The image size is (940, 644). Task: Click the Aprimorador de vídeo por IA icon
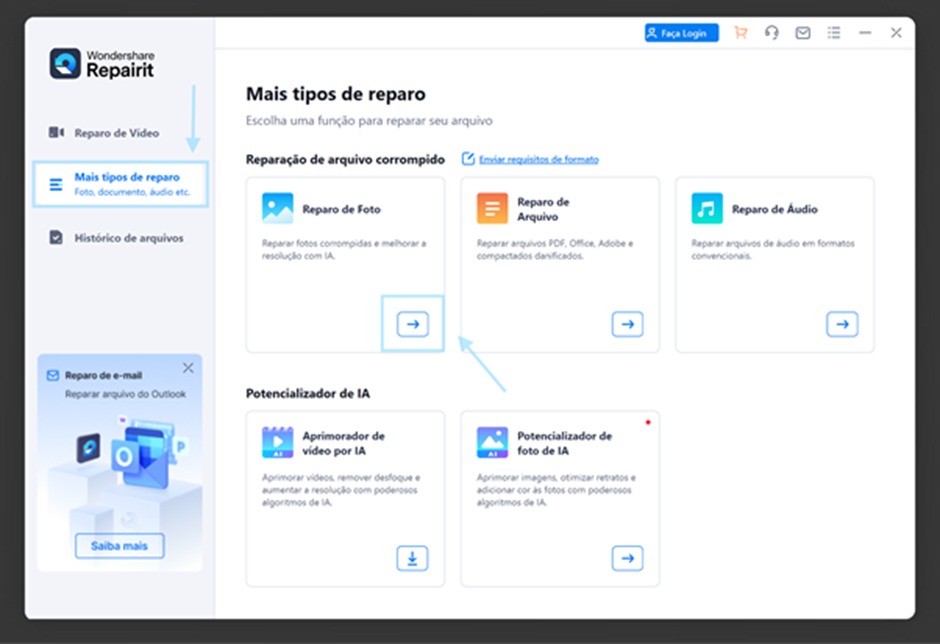click(x=277, y=442)
